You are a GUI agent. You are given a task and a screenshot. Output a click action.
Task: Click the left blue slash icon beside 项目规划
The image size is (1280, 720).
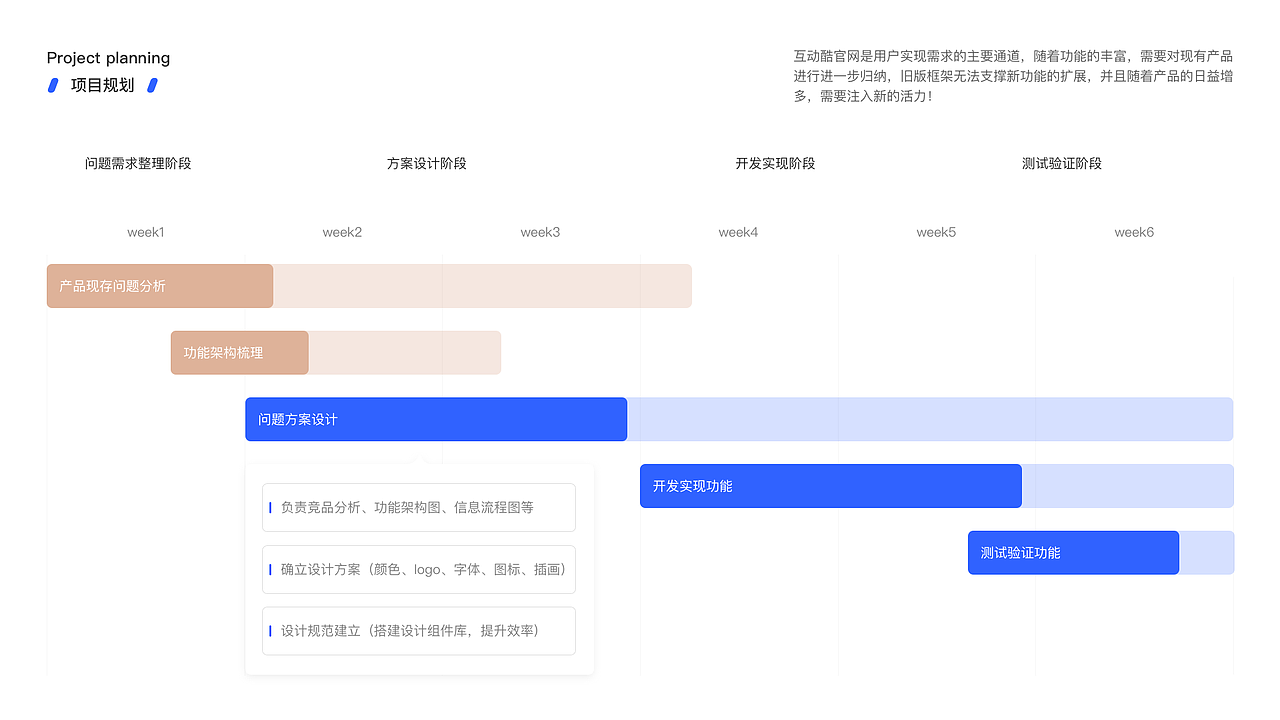[53, 85]
